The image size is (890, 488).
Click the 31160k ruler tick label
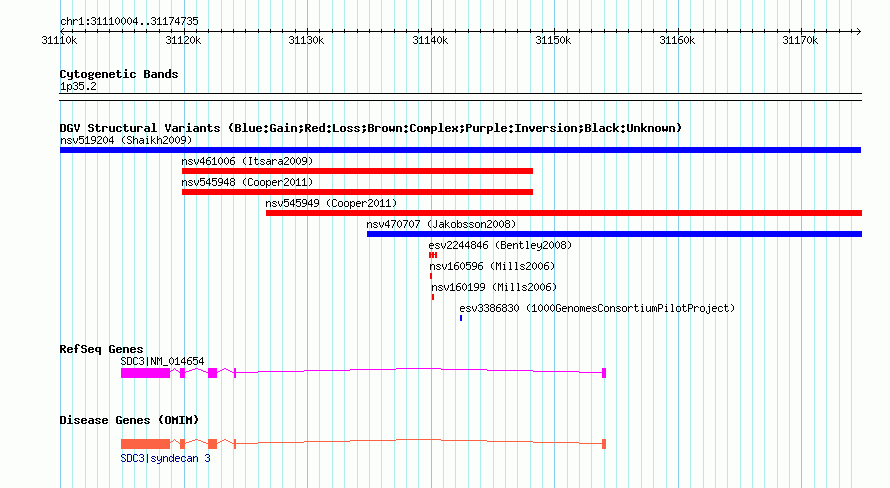677,40
